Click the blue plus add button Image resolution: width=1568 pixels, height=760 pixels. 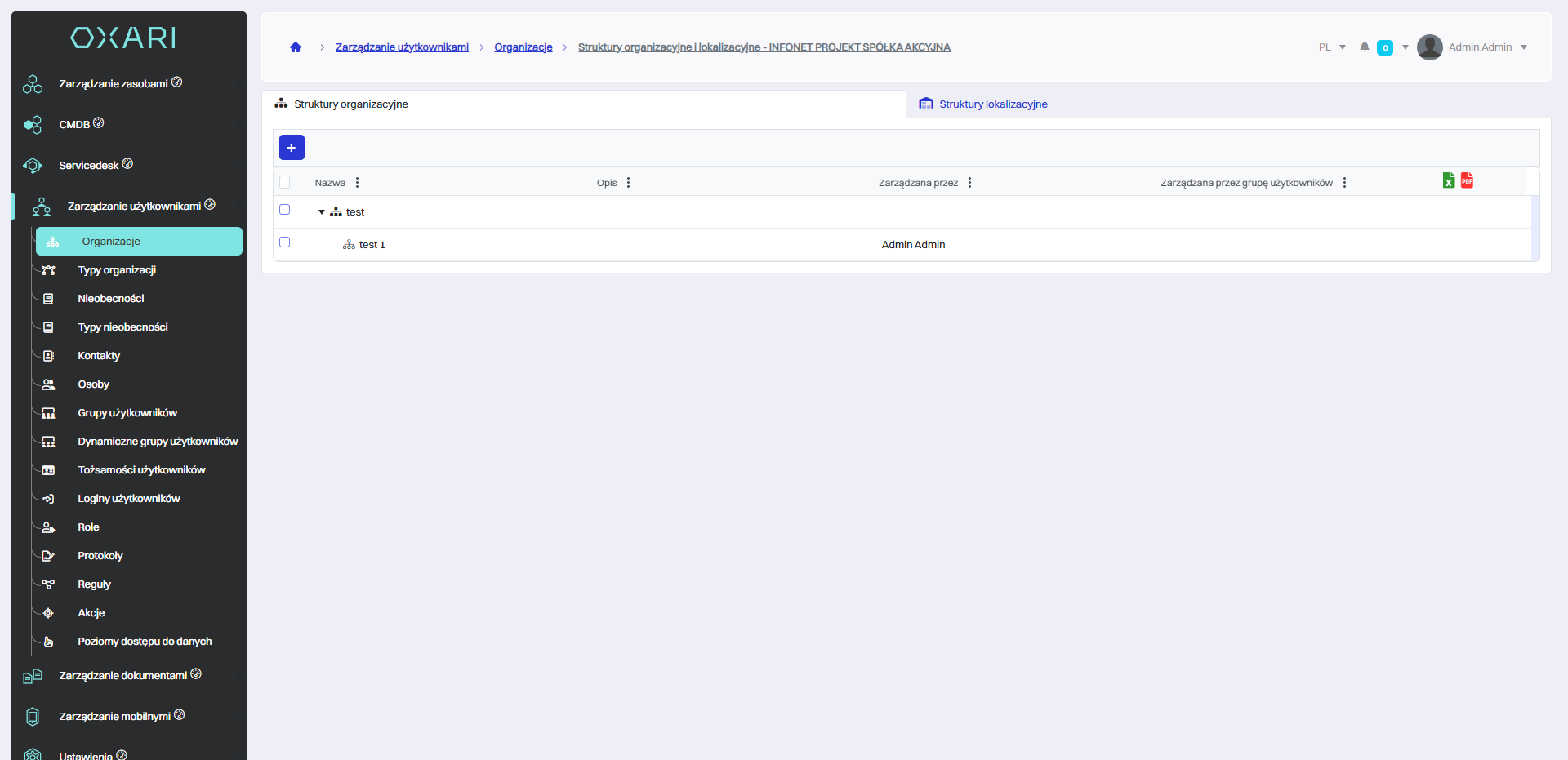pos(292,148)
